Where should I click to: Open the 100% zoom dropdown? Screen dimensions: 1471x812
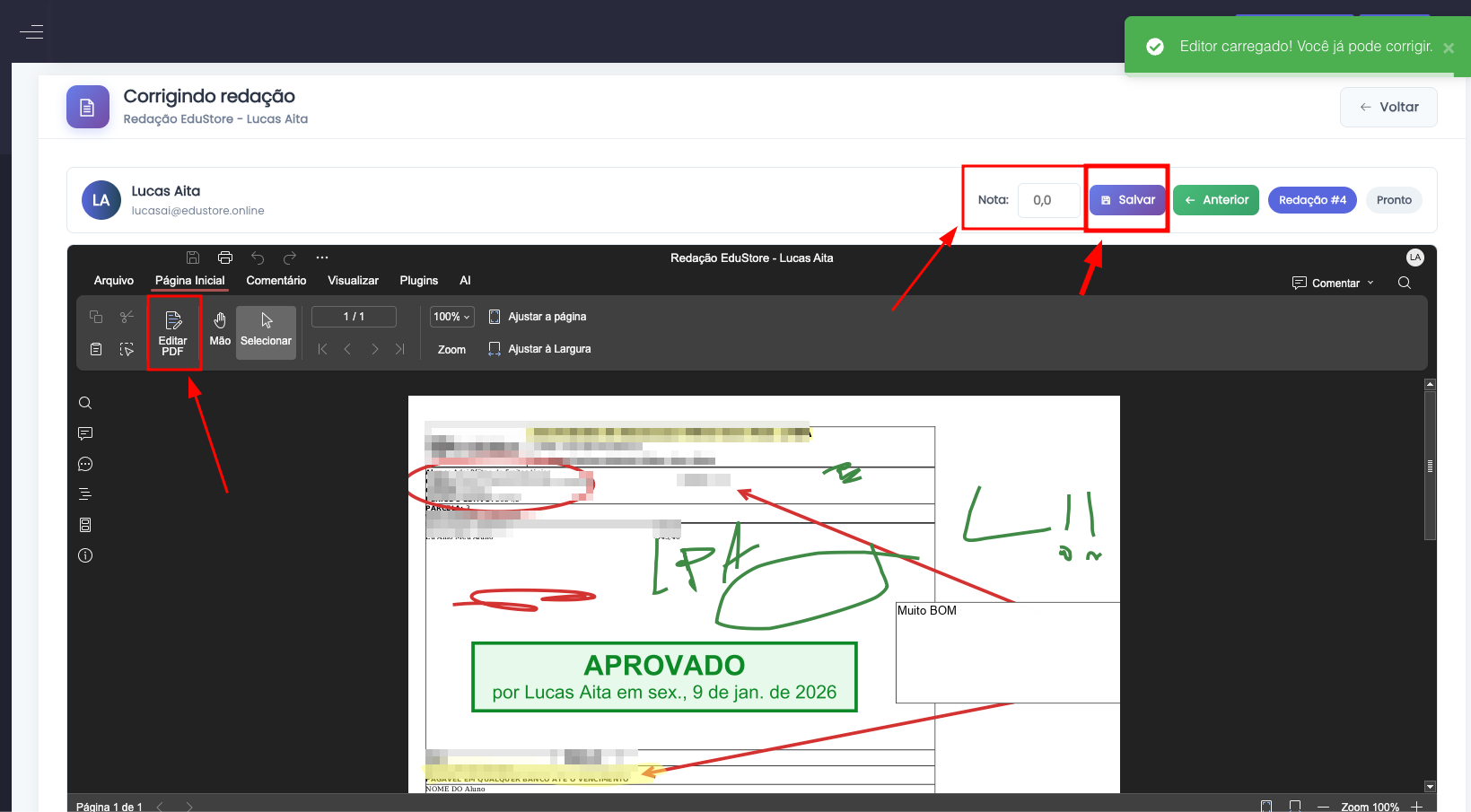(x=452, y=317)
